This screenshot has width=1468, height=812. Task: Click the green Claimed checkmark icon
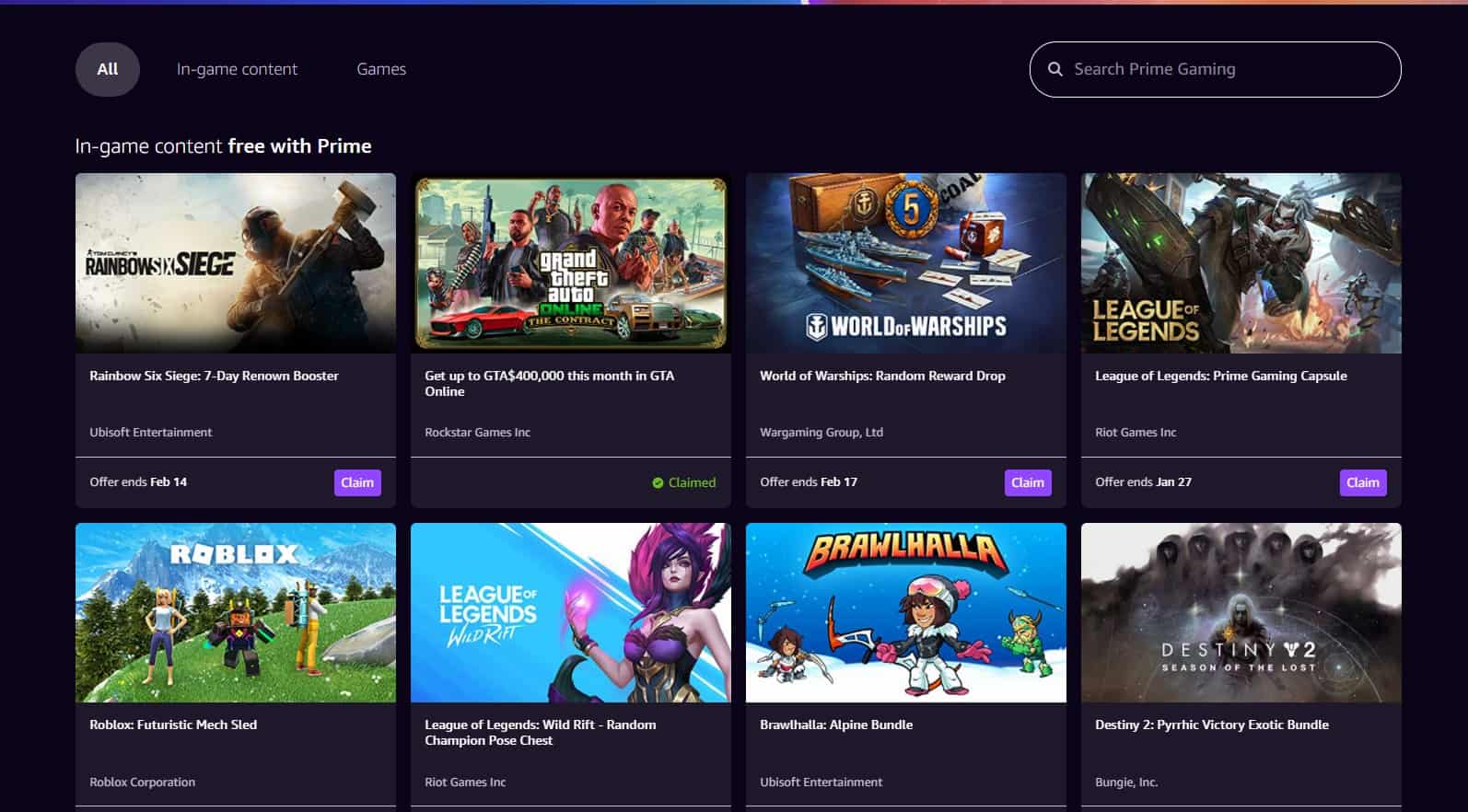pyautogui.click(x=658, y=482)
